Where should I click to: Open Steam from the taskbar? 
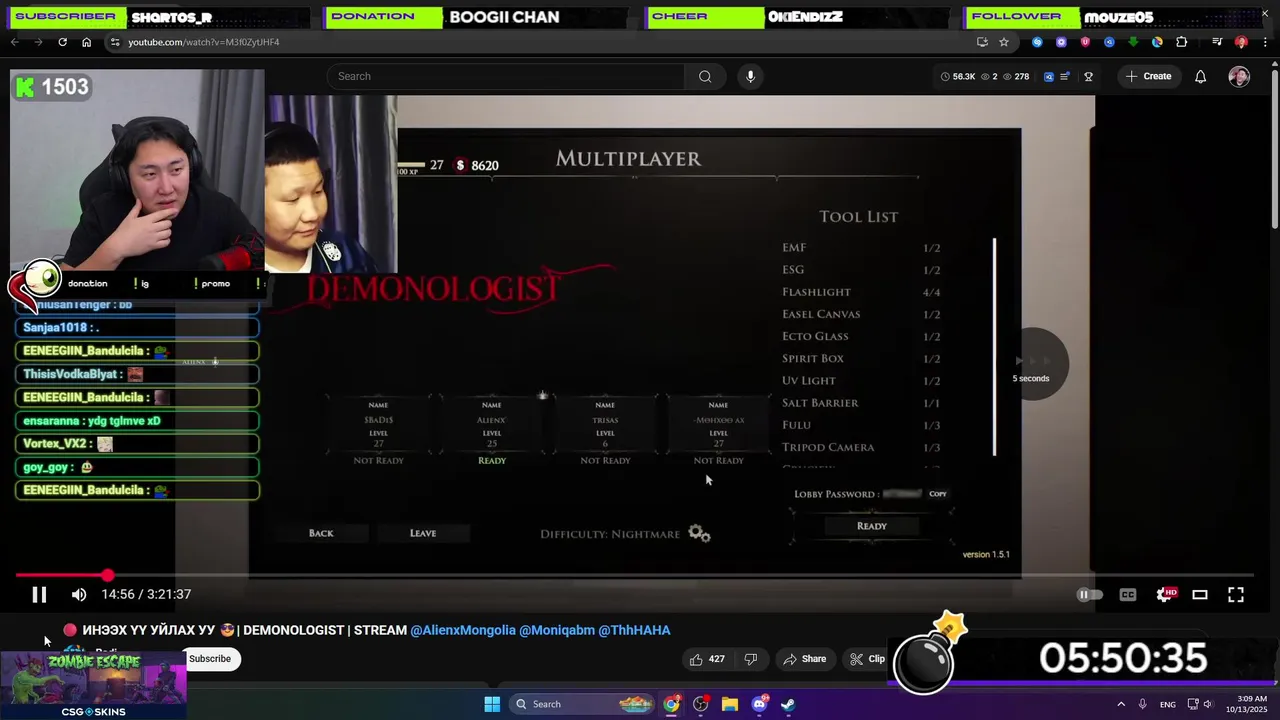coord(788,704)
